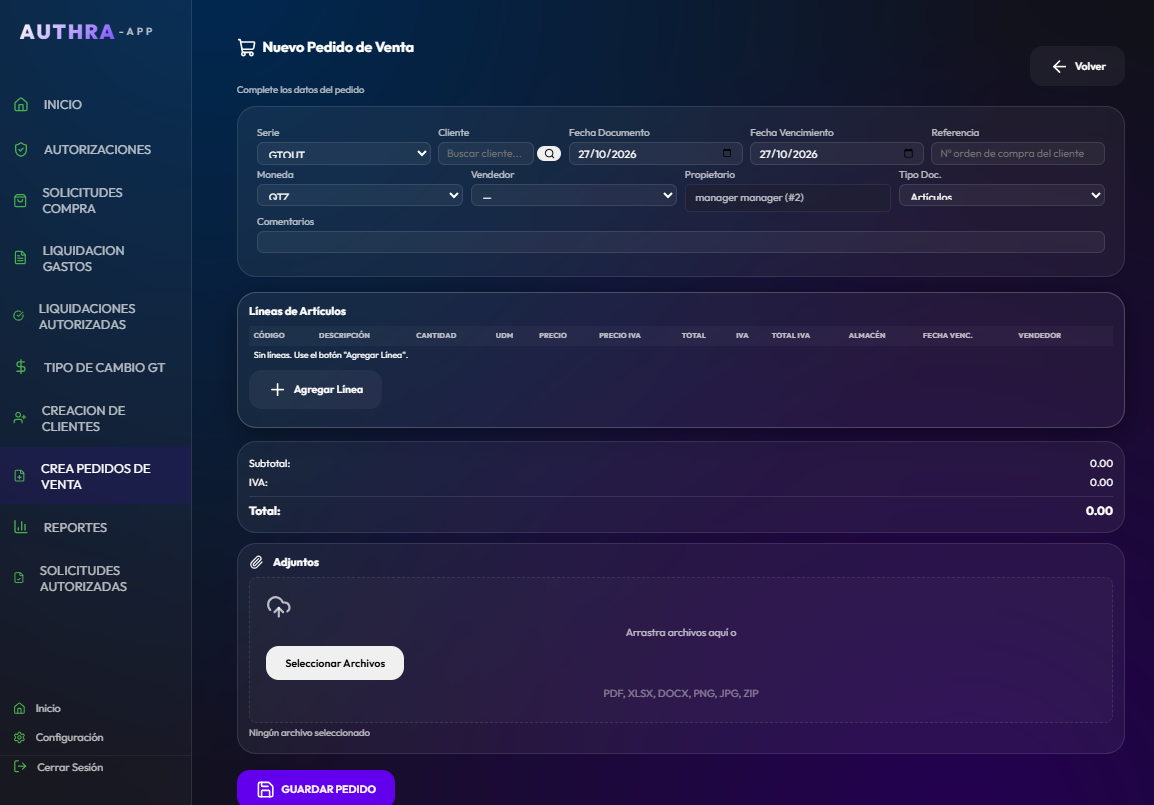
Task: Click the Fecha Vencimiento date field
Action: 837,154
